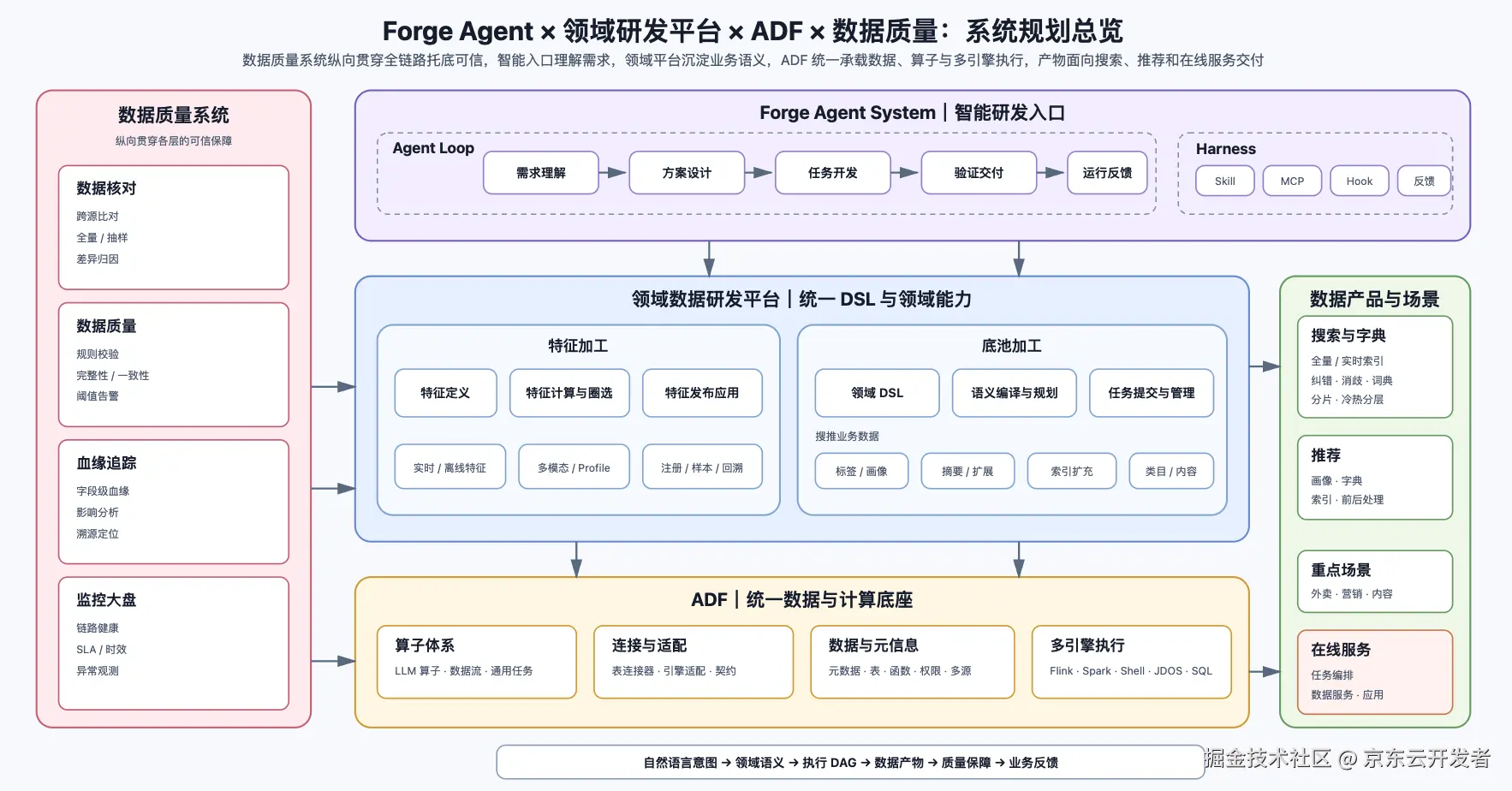This screenshot has height=791, width=1512.
Task: Select the 特征计算与圈选 box
Action: (x=569, y=393)
